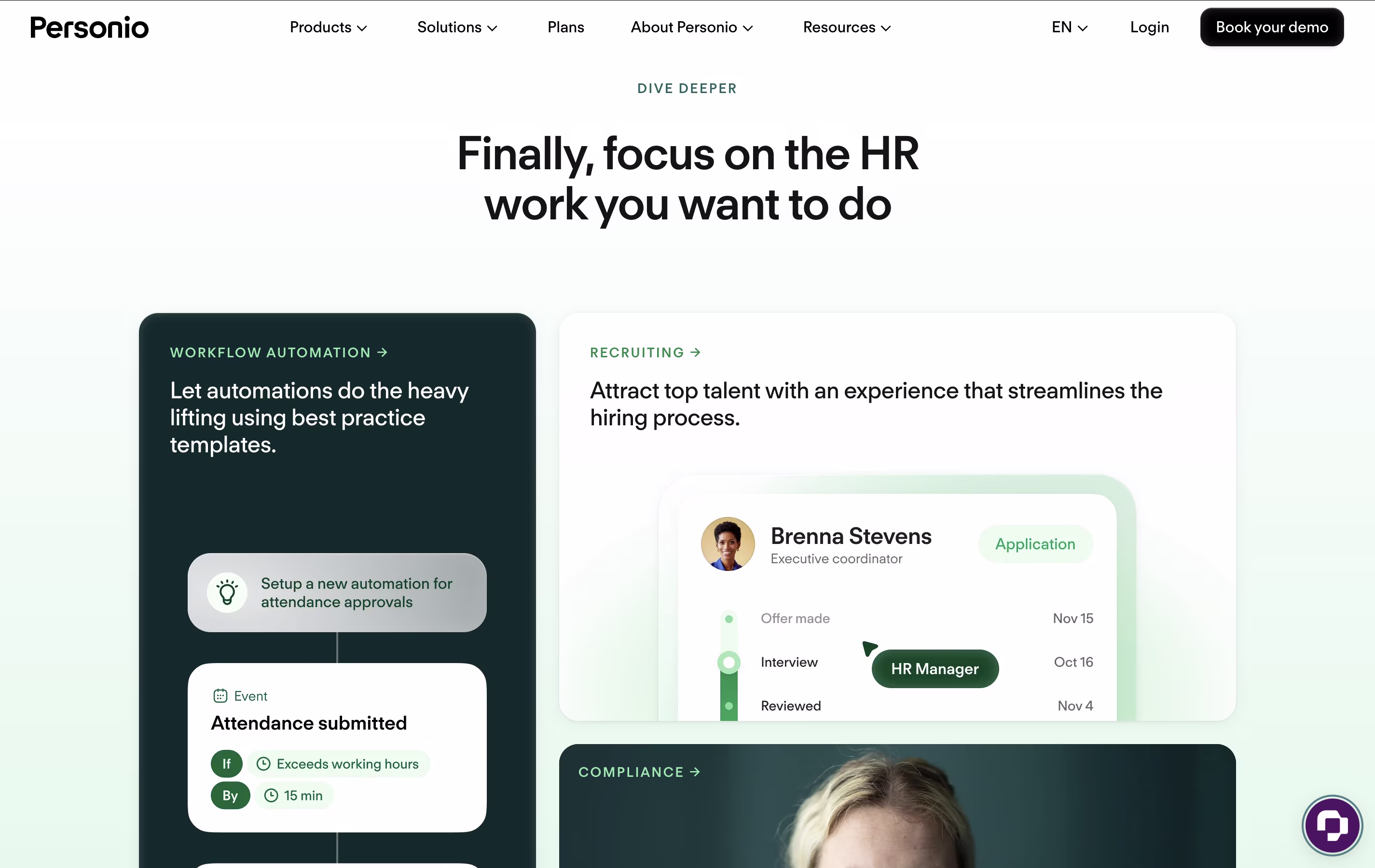This screenshot has width=1375, height=868.
Task: Click the arrow after Workflow Automation
Action: [x=383, y=353]
